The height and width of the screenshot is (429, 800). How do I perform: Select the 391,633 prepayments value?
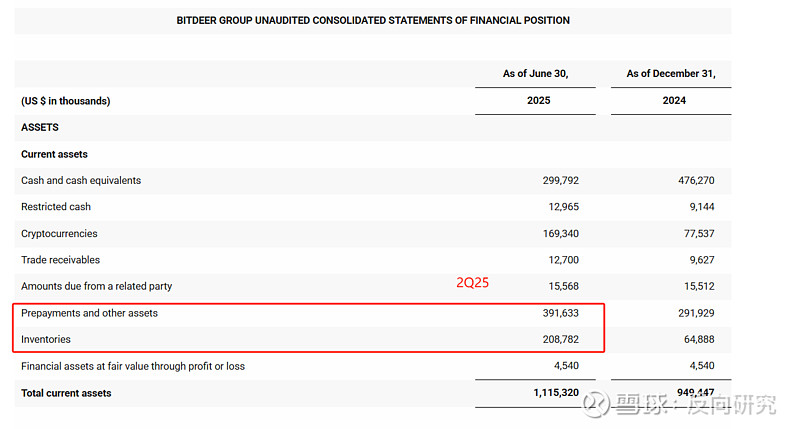(560, 313)
